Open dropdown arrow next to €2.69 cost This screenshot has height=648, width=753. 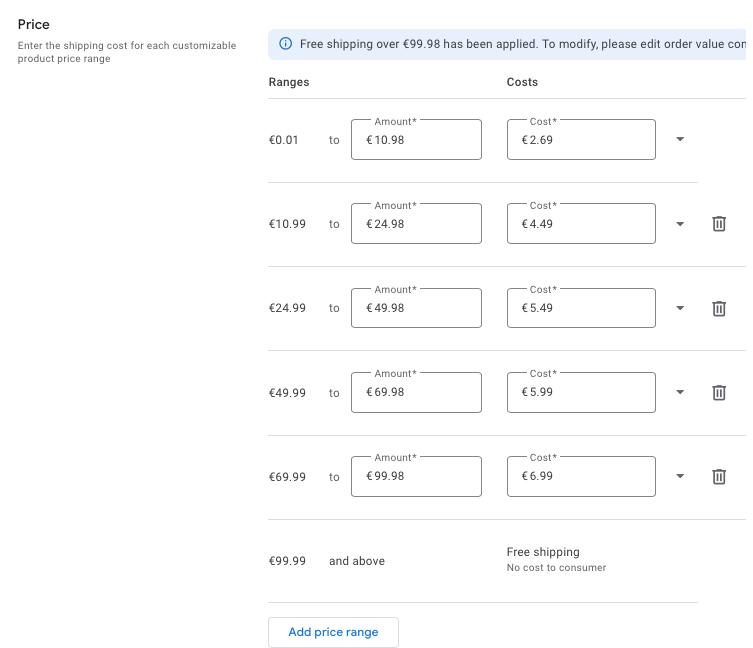click(680, 139)
